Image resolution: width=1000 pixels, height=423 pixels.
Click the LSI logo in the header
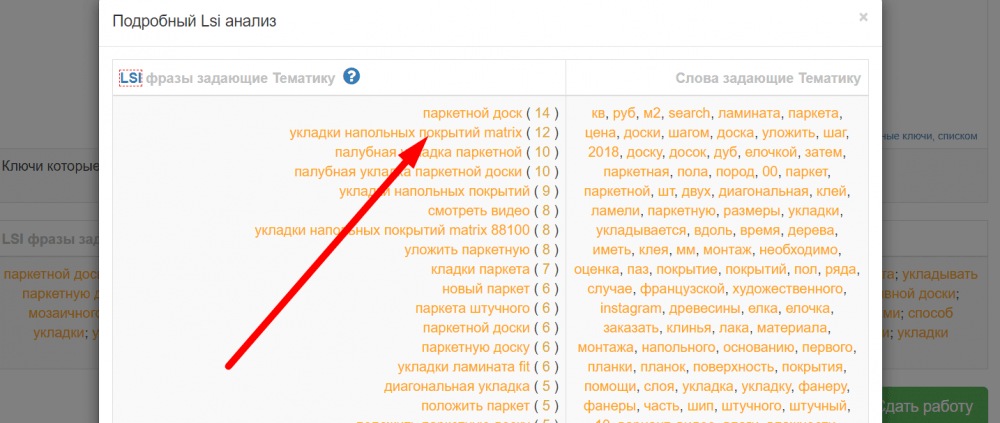[x=131, y=78]
